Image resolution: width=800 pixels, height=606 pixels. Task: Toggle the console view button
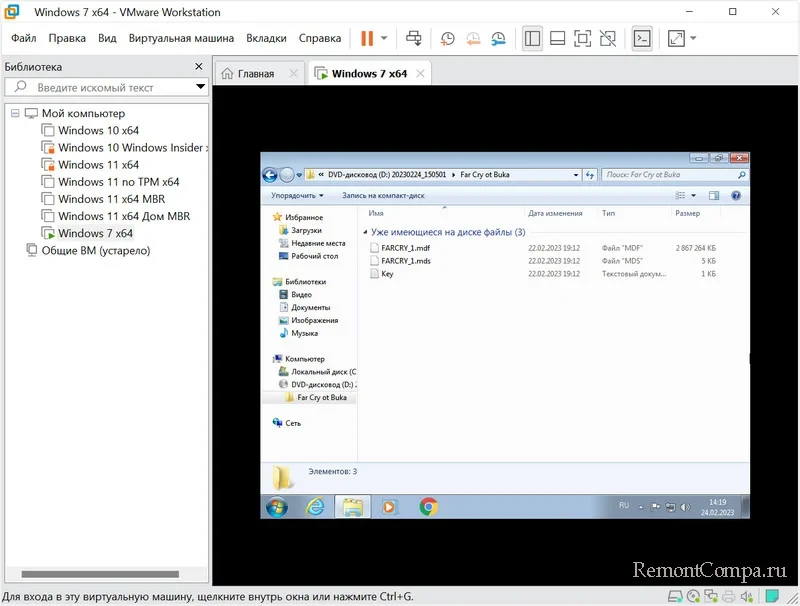(641, 38)
